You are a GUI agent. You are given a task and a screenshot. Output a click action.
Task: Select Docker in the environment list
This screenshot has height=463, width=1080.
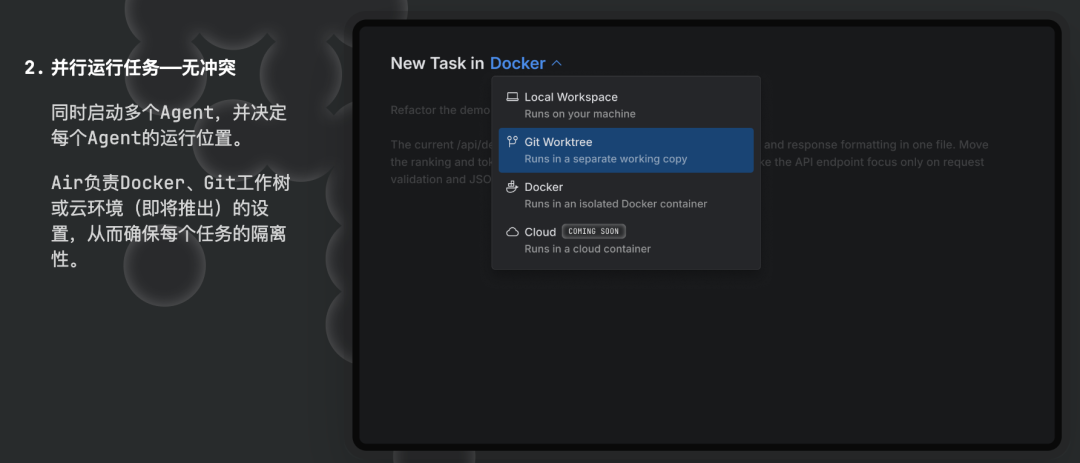(626, 195)
